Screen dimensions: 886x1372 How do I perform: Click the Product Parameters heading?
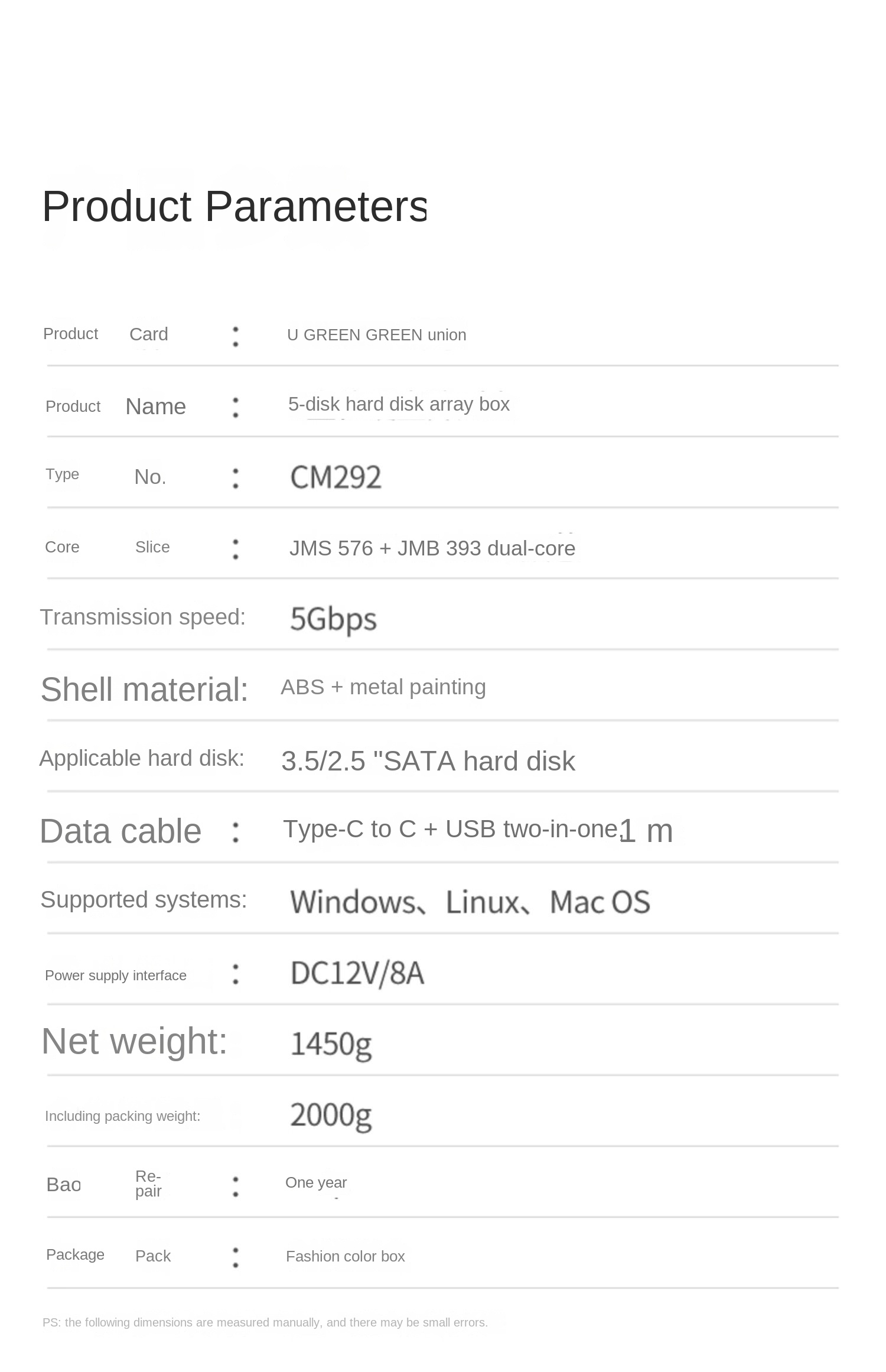(234, 206)
